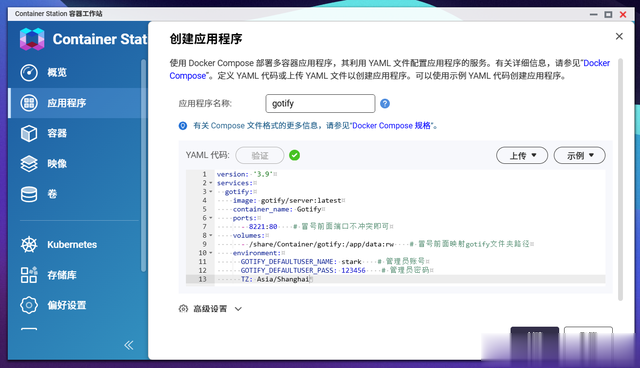Open the 示例 example dropdown

pos(579,155)
